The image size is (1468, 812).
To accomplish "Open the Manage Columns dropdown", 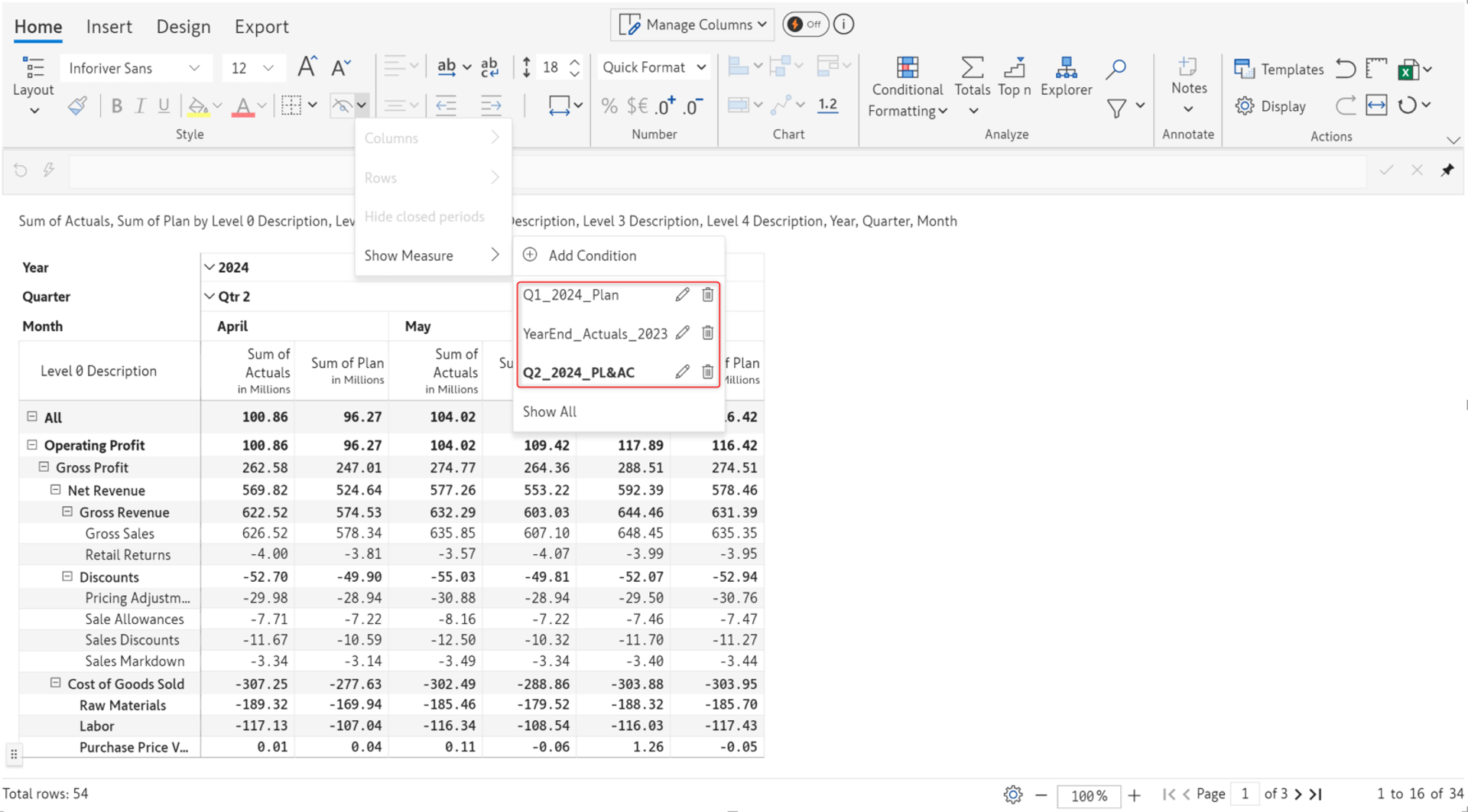I will click(693, 24).
